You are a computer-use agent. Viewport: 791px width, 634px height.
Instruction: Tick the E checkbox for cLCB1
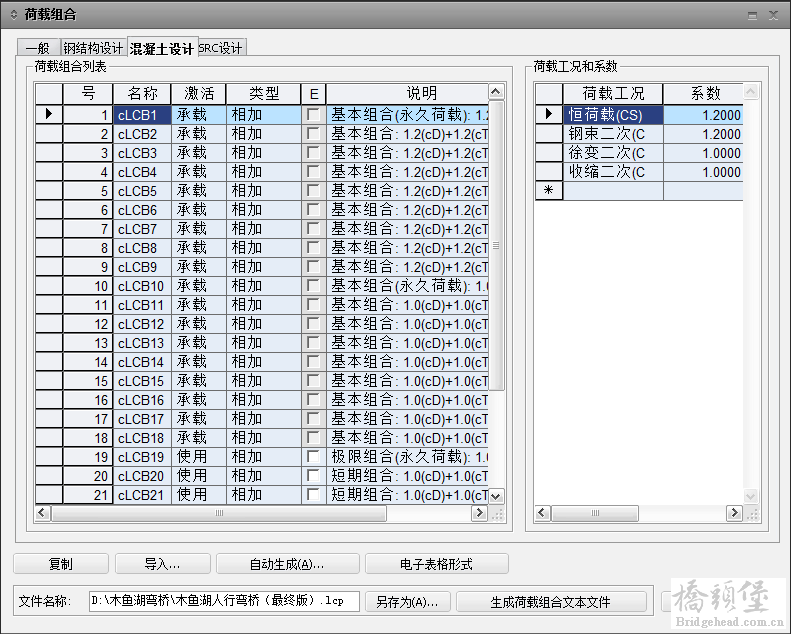(x=313, y=114)
